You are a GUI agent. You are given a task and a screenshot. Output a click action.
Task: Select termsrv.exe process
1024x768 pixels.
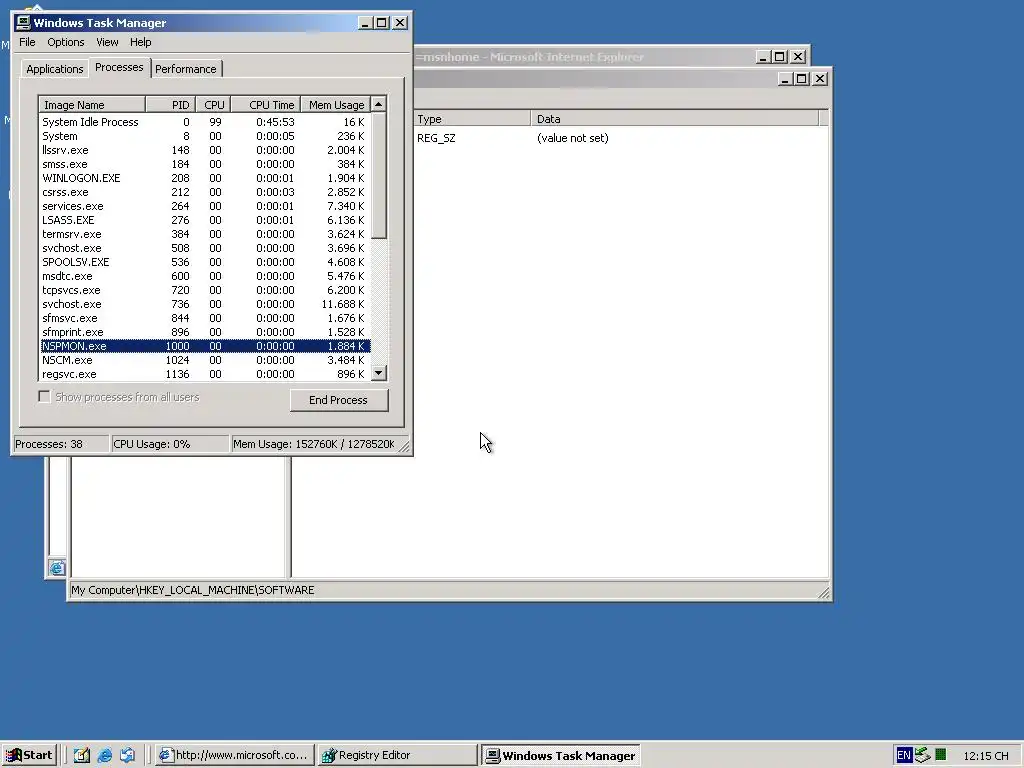pyautogui.click(x=205, y=234)
